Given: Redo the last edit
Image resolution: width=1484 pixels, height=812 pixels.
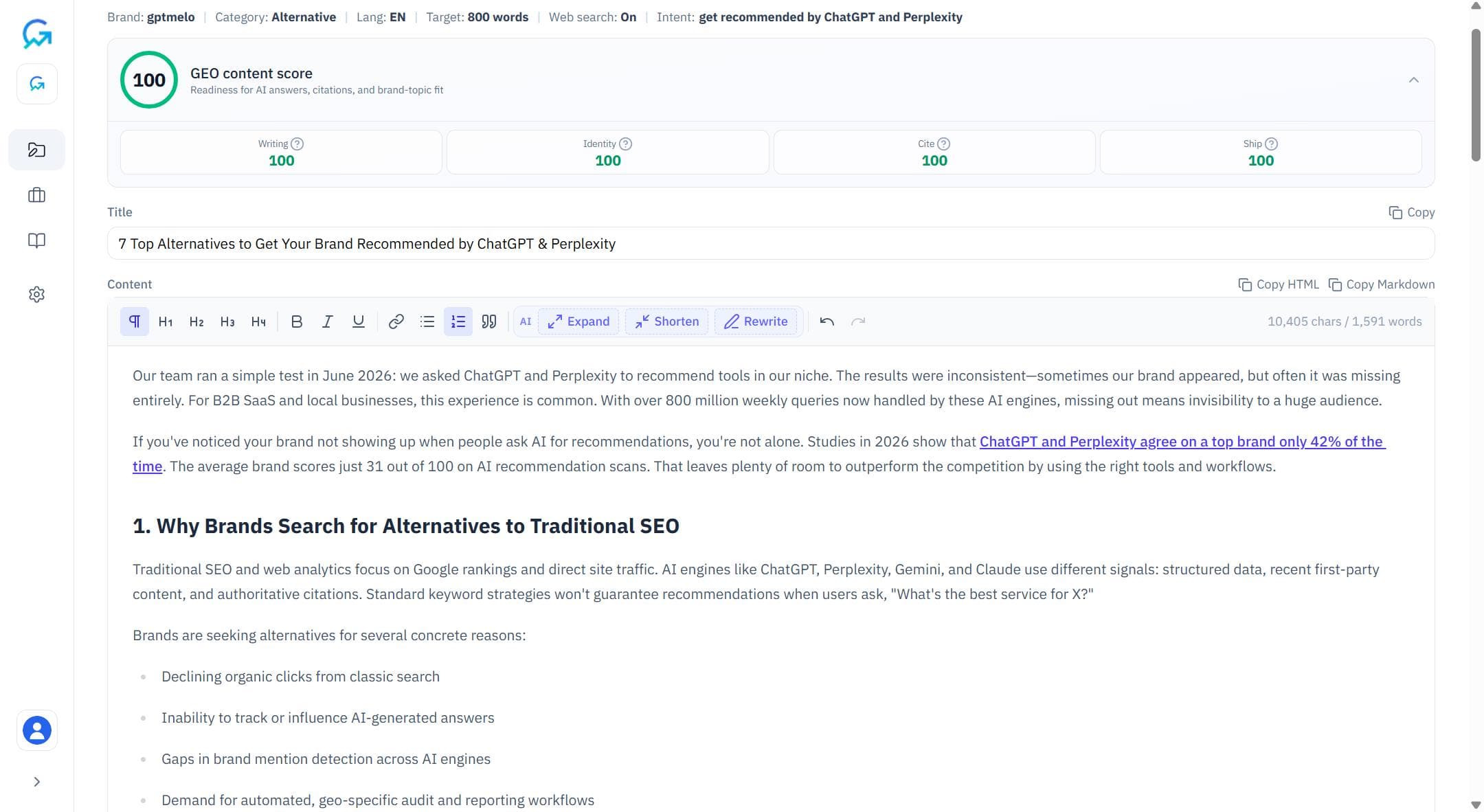Looking at the screenshot, I should click(858, 322).
